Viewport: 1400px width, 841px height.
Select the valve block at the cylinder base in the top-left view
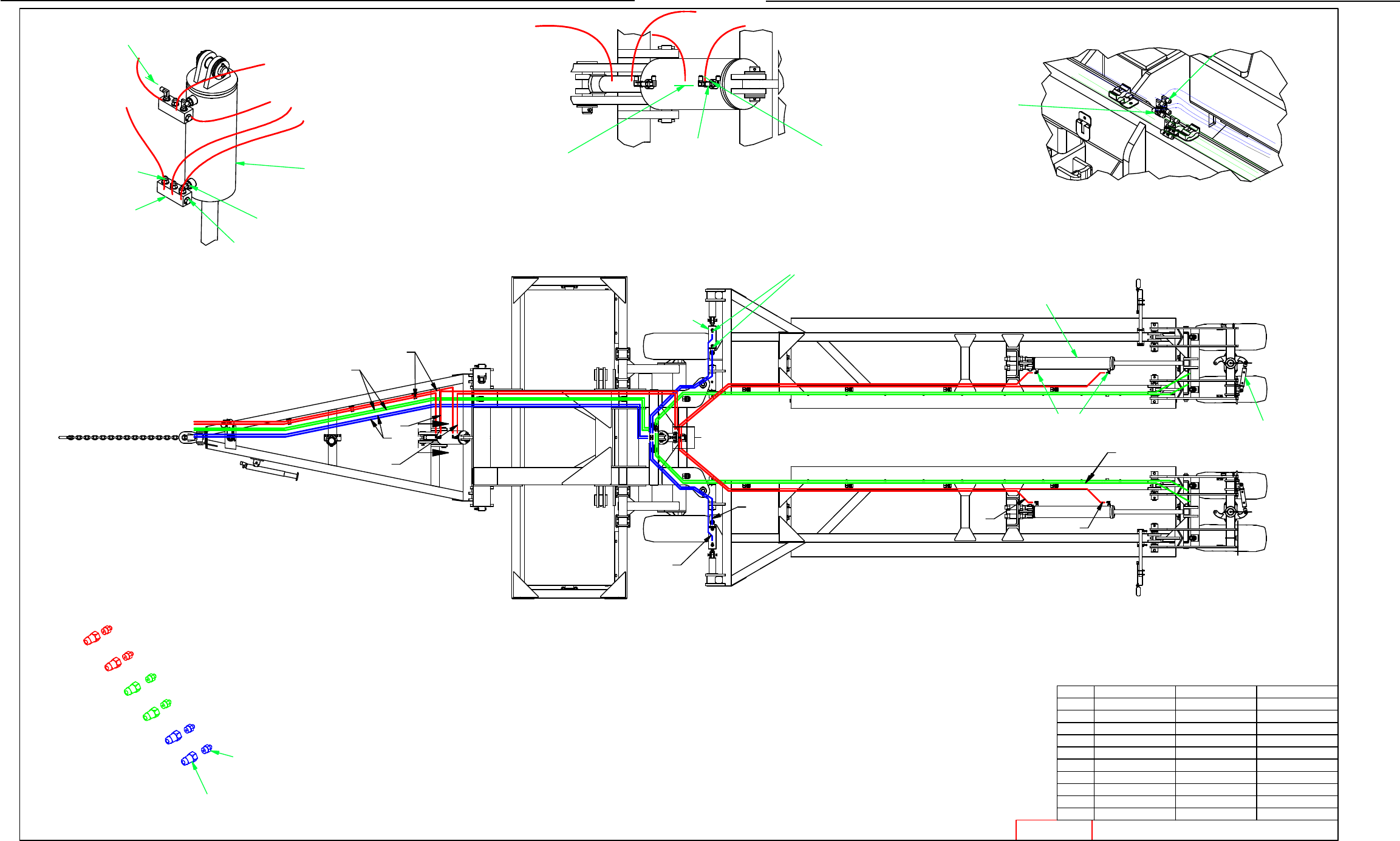coord(174,193)
